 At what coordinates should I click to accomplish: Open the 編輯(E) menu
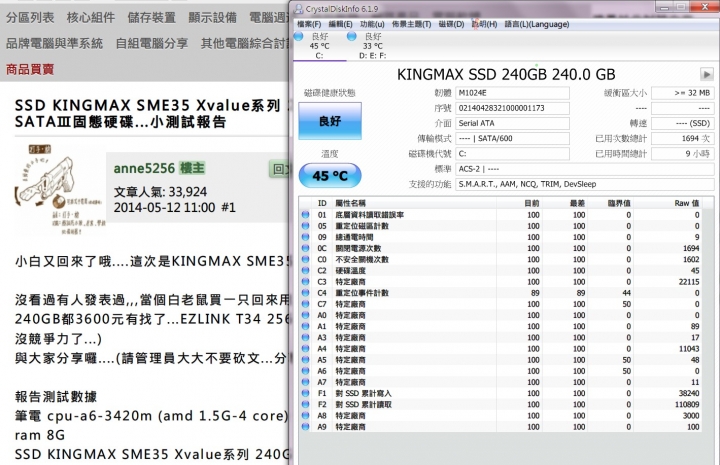coord(341,24)
